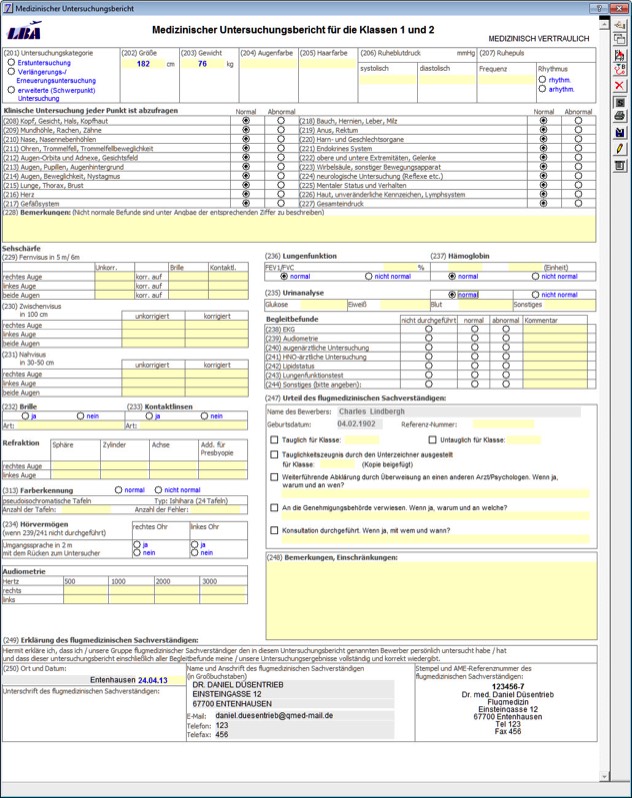Screen dimensions: 632x798
Task: Choose the arhythm. radio for Ruhepuls
Action: [542, 89]
